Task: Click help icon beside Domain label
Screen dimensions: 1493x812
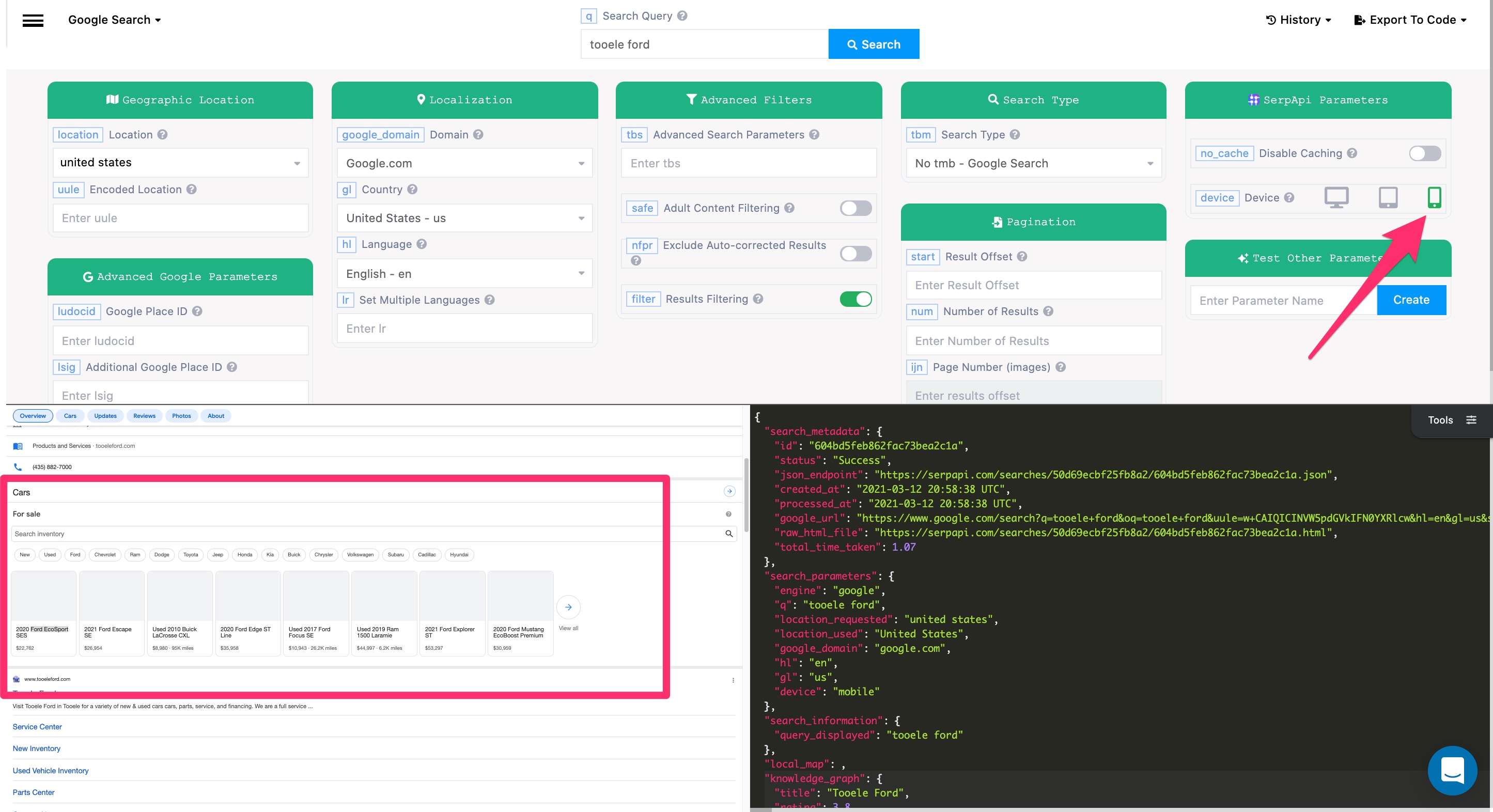Action: pos(478,134)
